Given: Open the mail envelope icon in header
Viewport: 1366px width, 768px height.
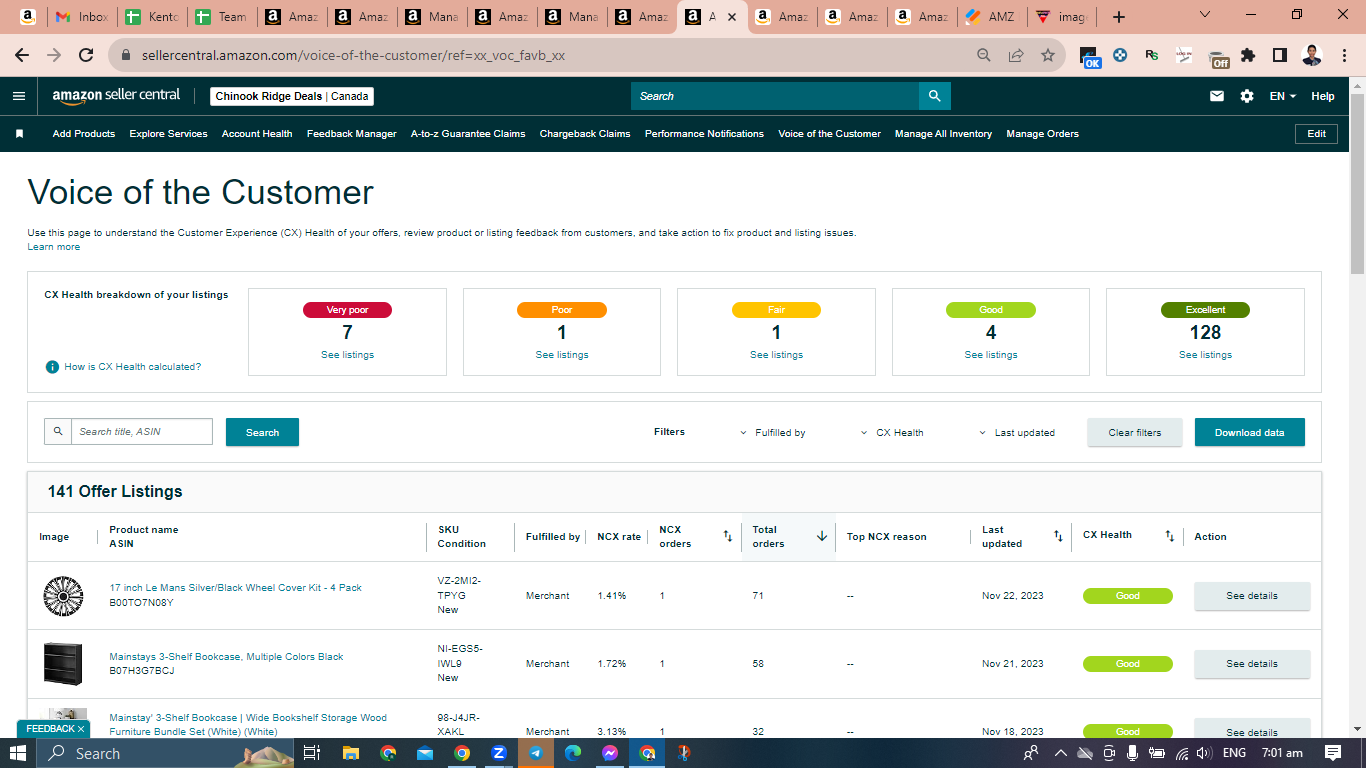Looking at the screenshot, I should coord(1217,96).
